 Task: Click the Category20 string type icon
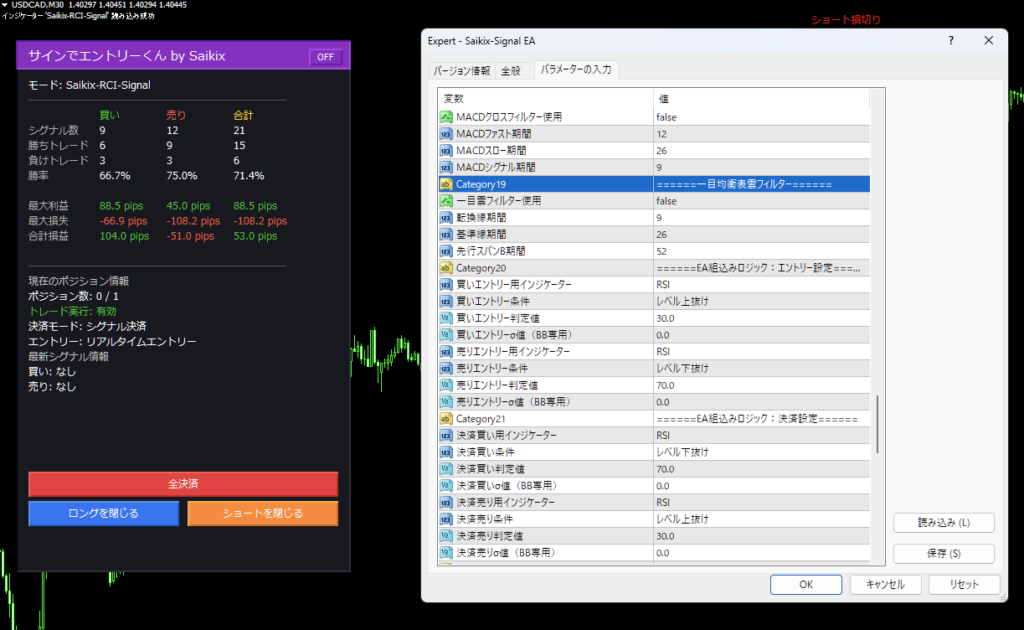click(x=446, y=268)
